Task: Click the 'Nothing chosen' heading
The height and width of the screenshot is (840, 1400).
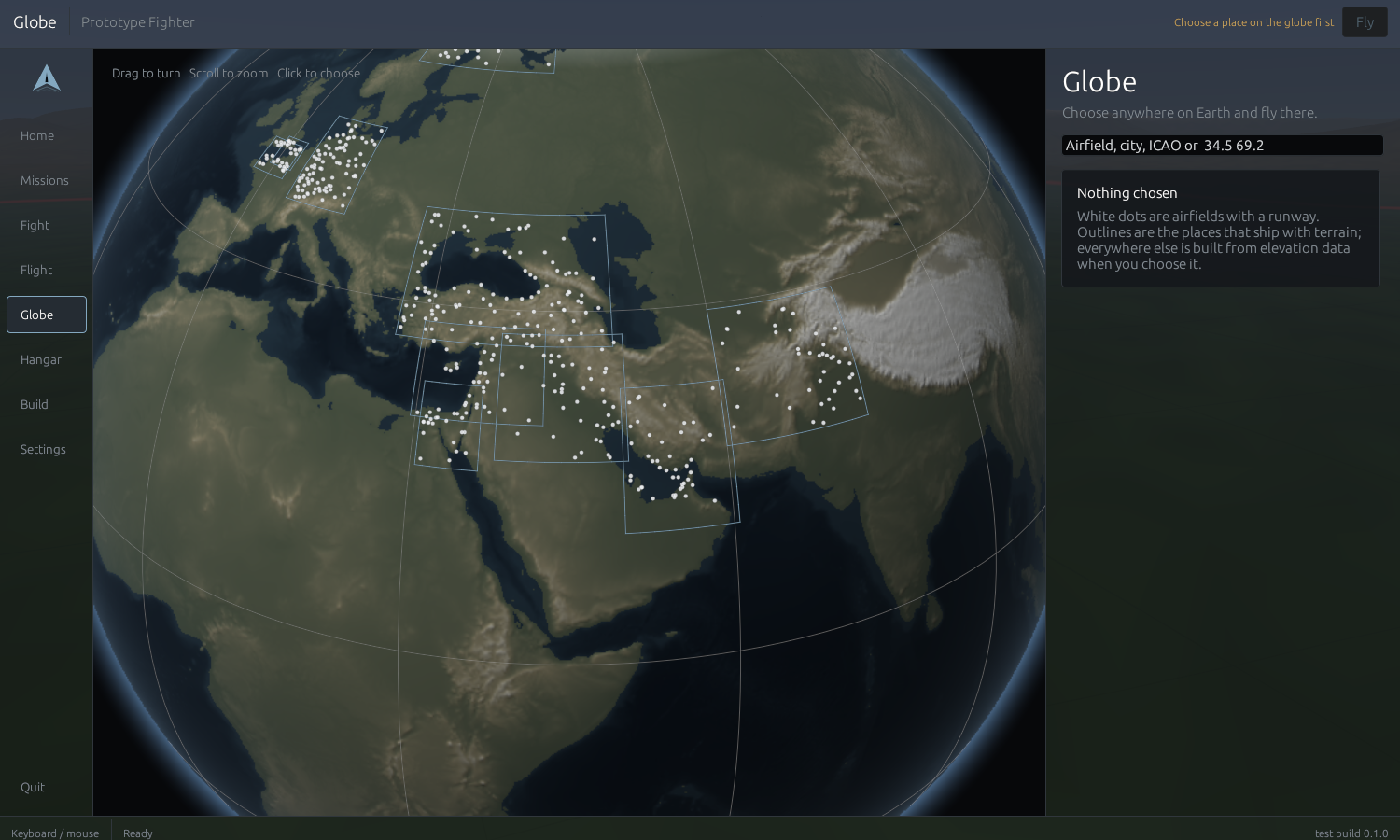Action: [1127, 193]
